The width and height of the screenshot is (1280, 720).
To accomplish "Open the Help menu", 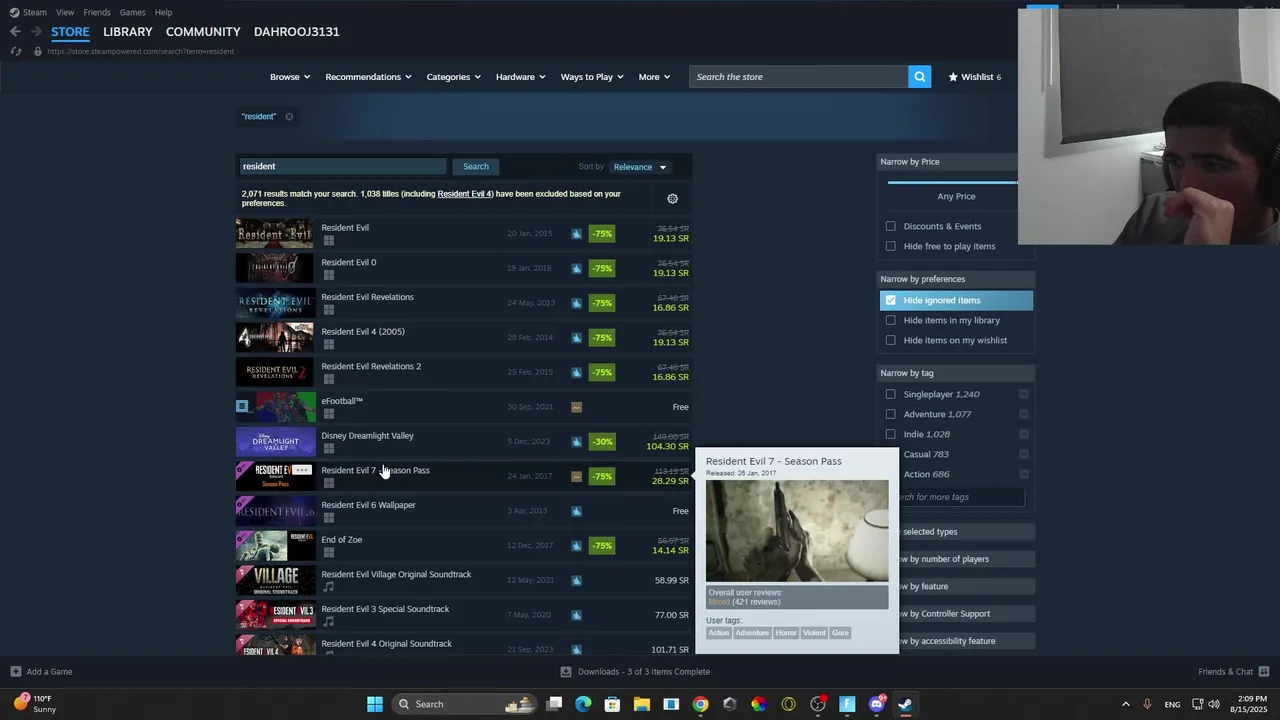I will [x=163, y=12].
